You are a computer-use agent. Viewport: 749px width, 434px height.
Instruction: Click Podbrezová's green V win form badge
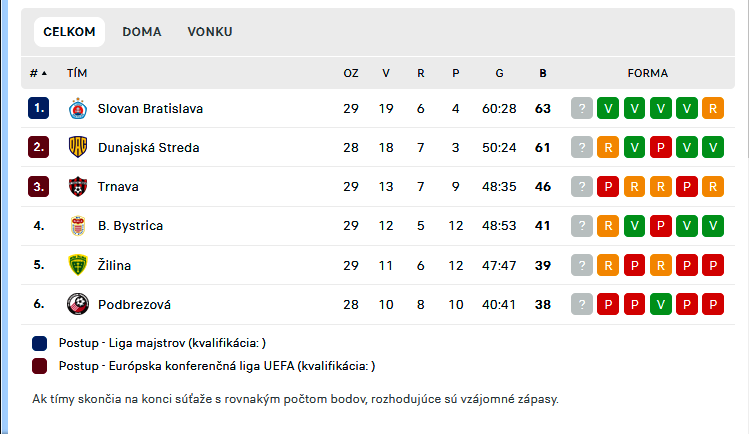(x=661, y=304)
